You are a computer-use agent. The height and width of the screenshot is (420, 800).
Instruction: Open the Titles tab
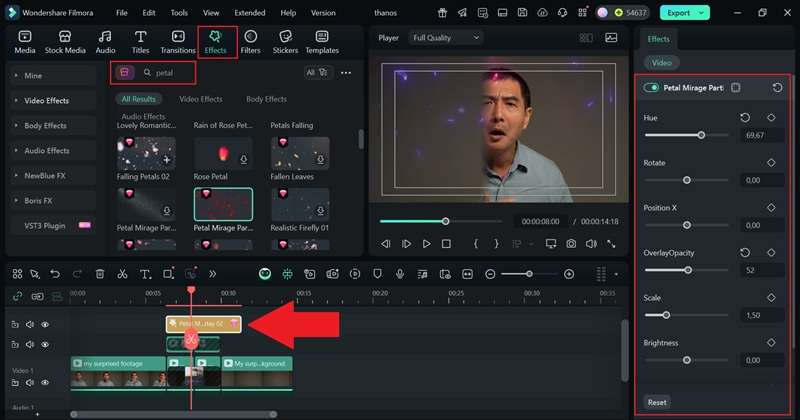(x=140, y=42)
